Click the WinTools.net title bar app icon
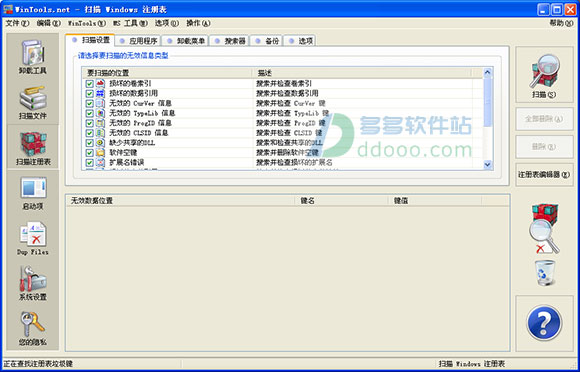Image resolution: width=580 pixels, height=372 pixels. click(x=8, y=9)
